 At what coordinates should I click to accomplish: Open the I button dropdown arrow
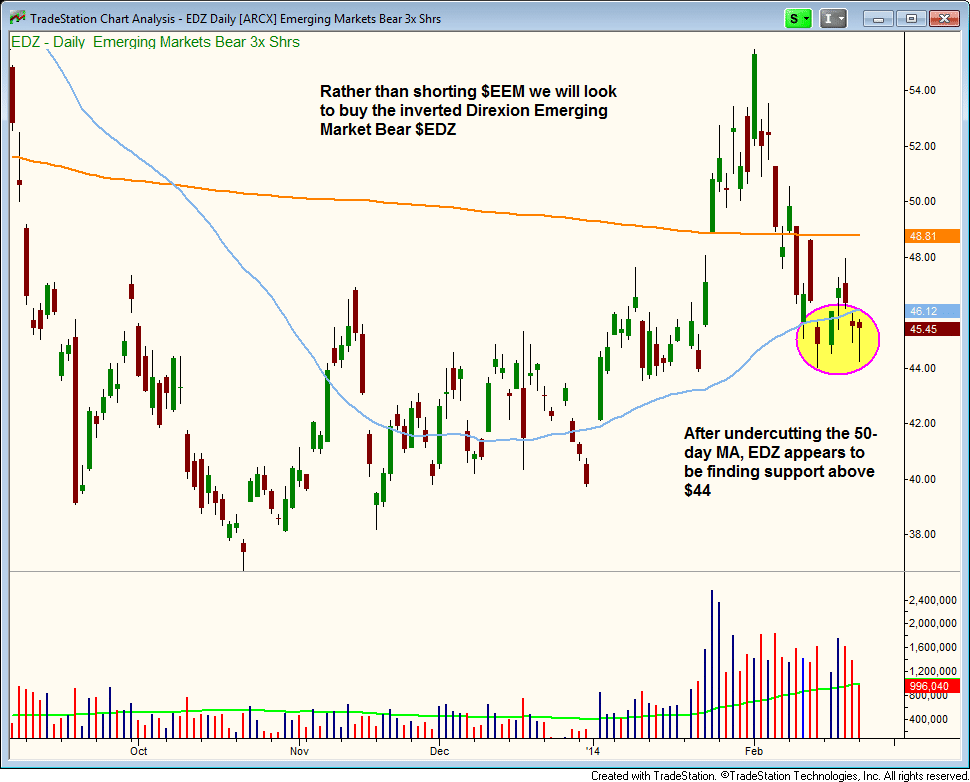pos(840,18)
